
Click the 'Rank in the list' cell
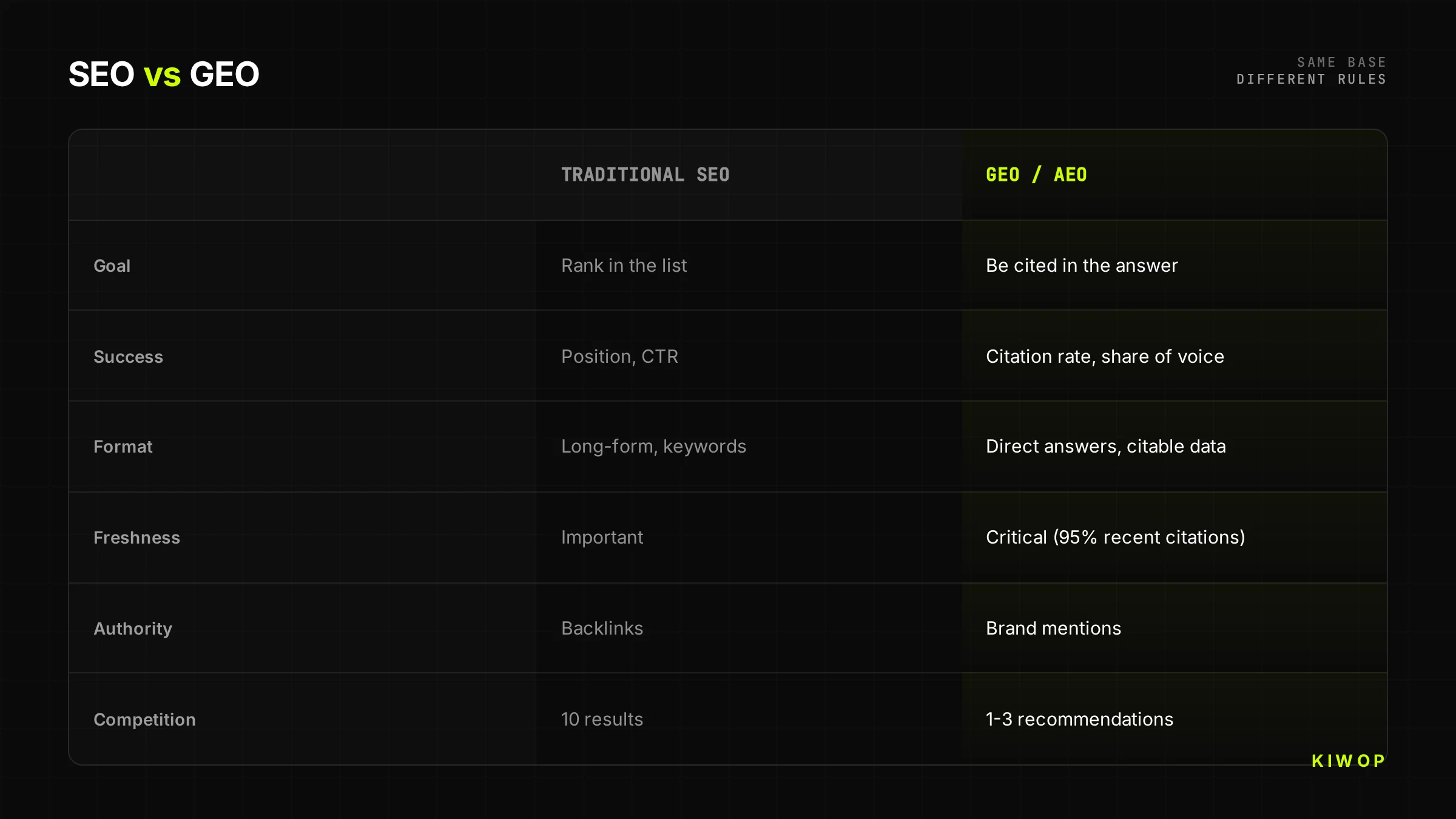point(624,265)
